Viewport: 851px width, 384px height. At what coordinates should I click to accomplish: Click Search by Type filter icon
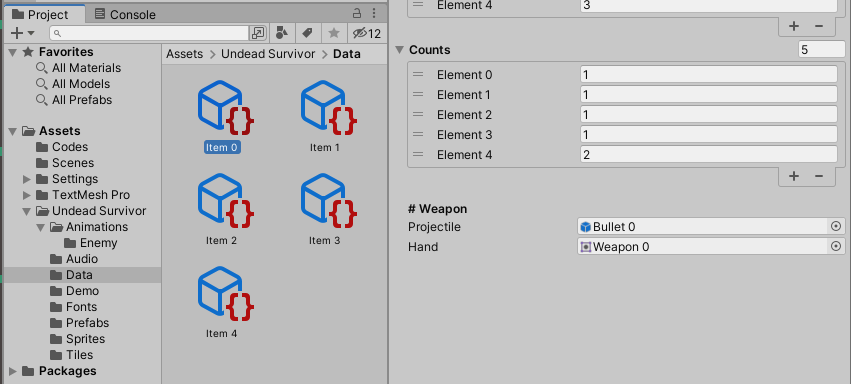[282, 33]
